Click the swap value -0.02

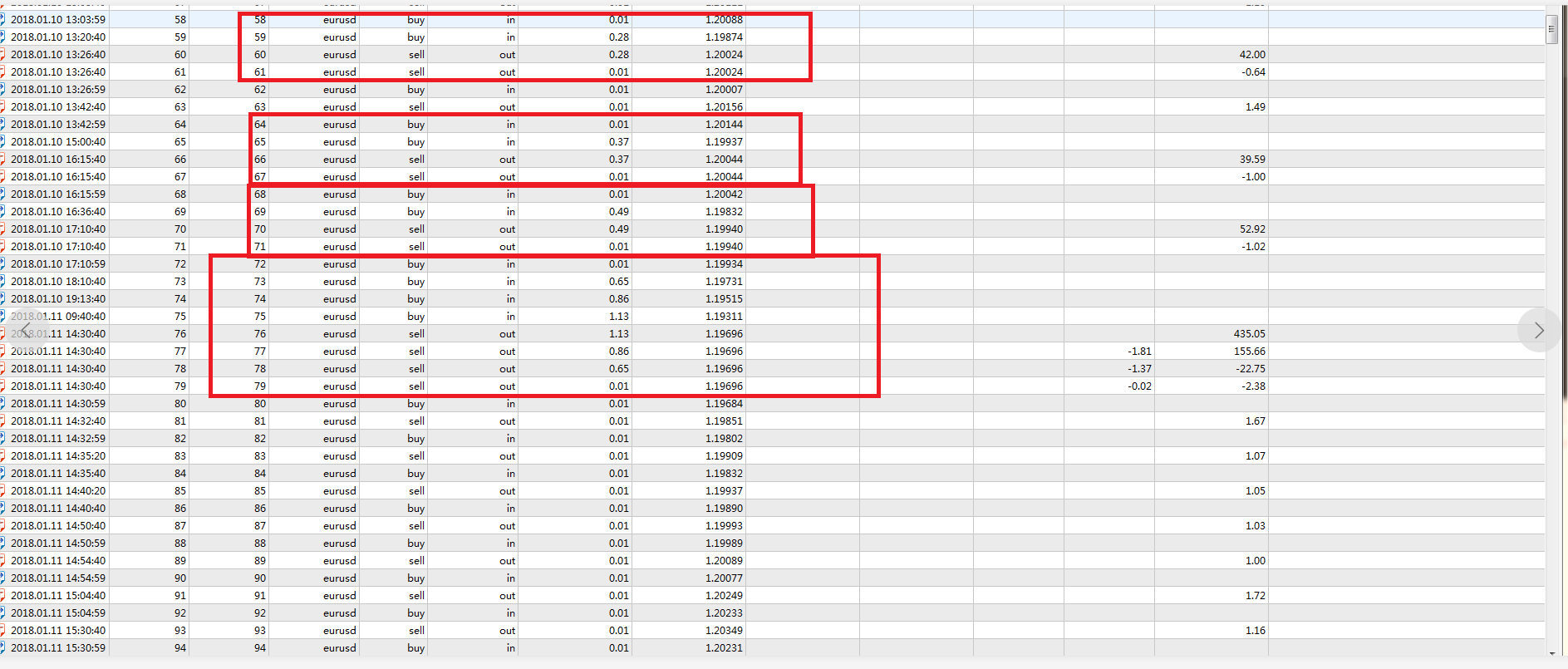click(x=1139, y=386)
